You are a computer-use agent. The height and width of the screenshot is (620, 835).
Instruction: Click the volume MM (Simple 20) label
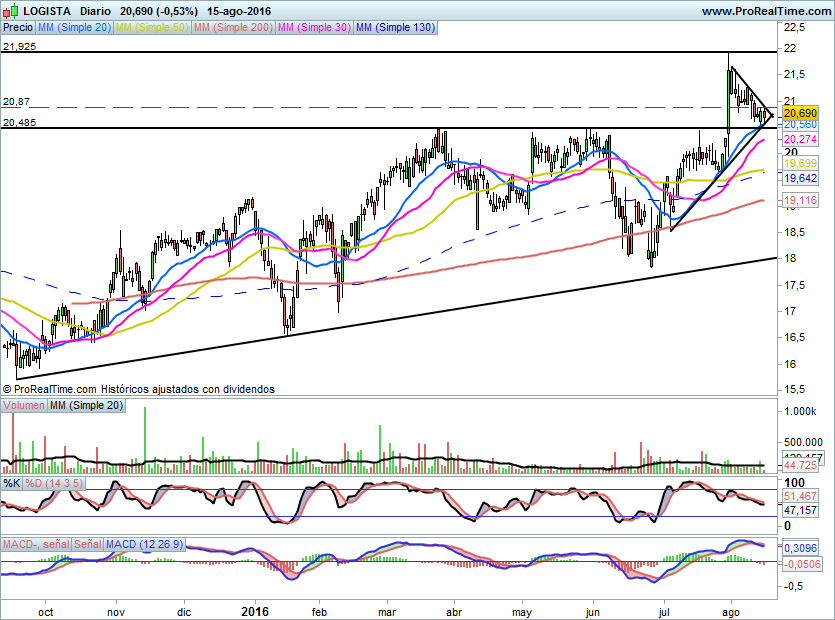click(x=86, y=406)
